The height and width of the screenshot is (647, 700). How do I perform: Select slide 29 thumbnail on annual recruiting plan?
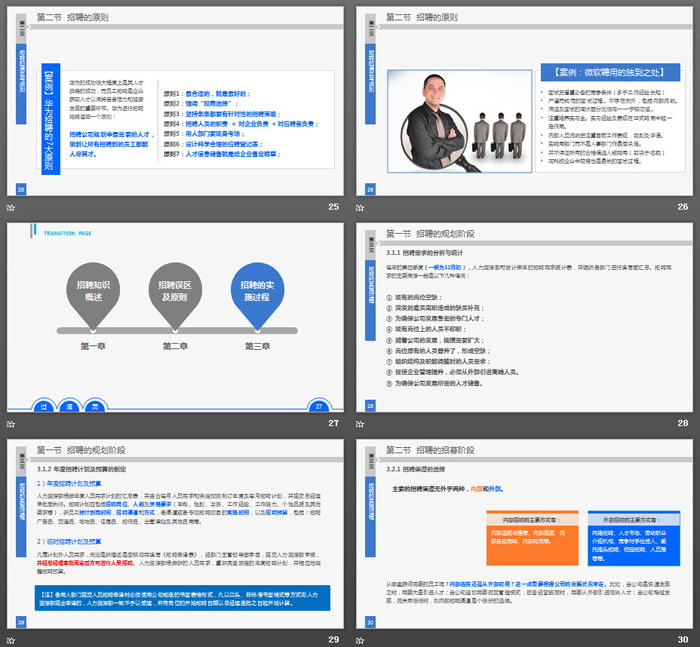[174, 534]
